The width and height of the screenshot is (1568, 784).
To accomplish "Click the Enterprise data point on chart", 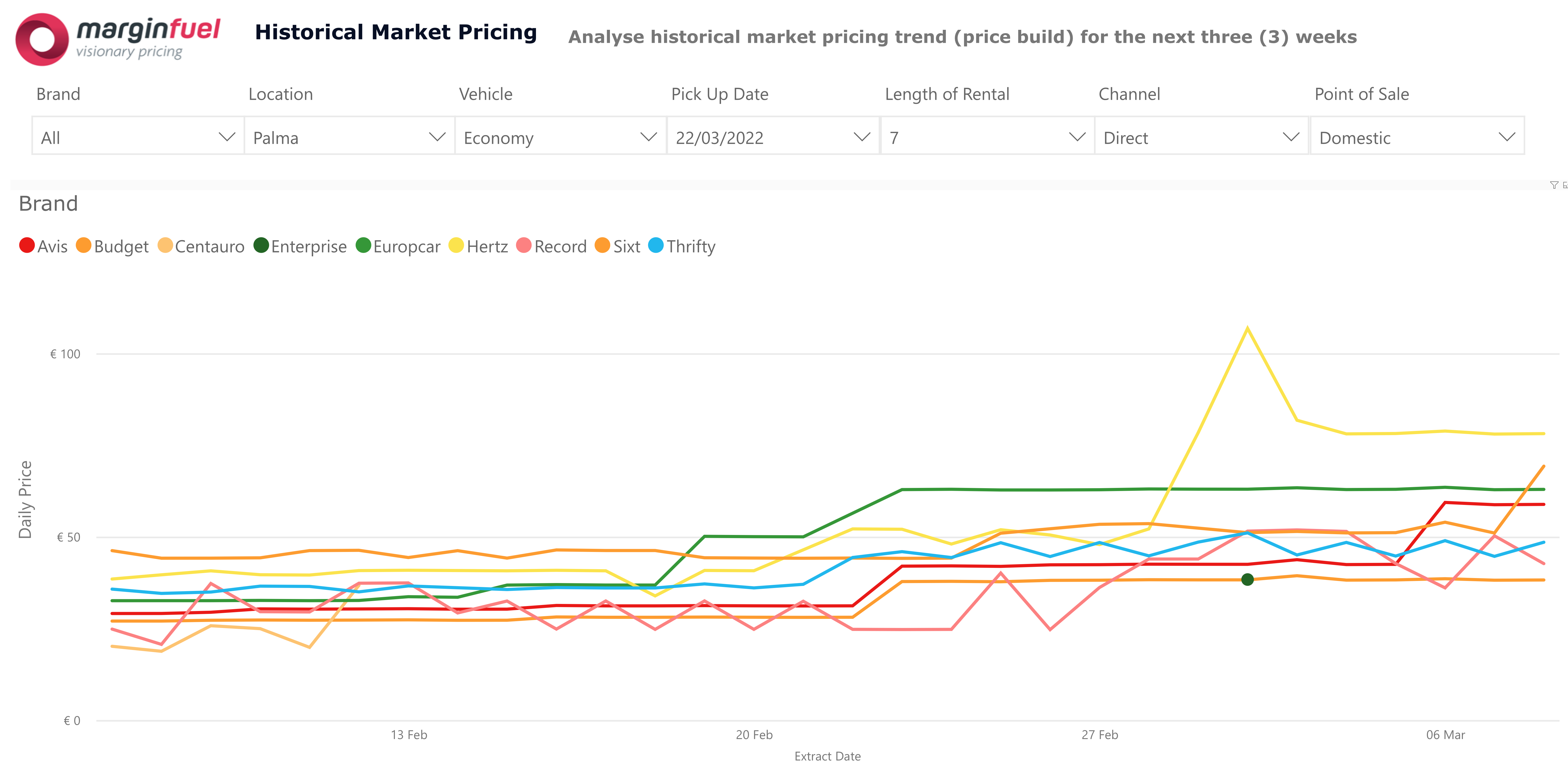I will pos(1247,579).
